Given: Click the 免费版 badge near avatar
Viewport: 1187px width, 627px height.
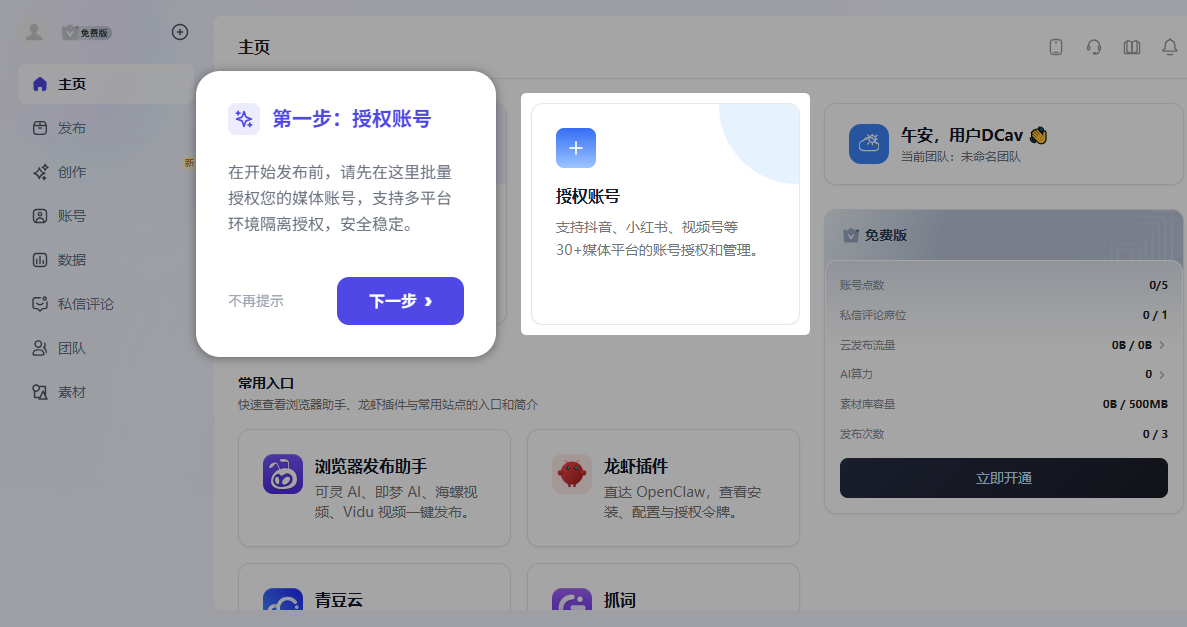Looking at the screenshot, I should pyautogui.click(x=87, y=33).
